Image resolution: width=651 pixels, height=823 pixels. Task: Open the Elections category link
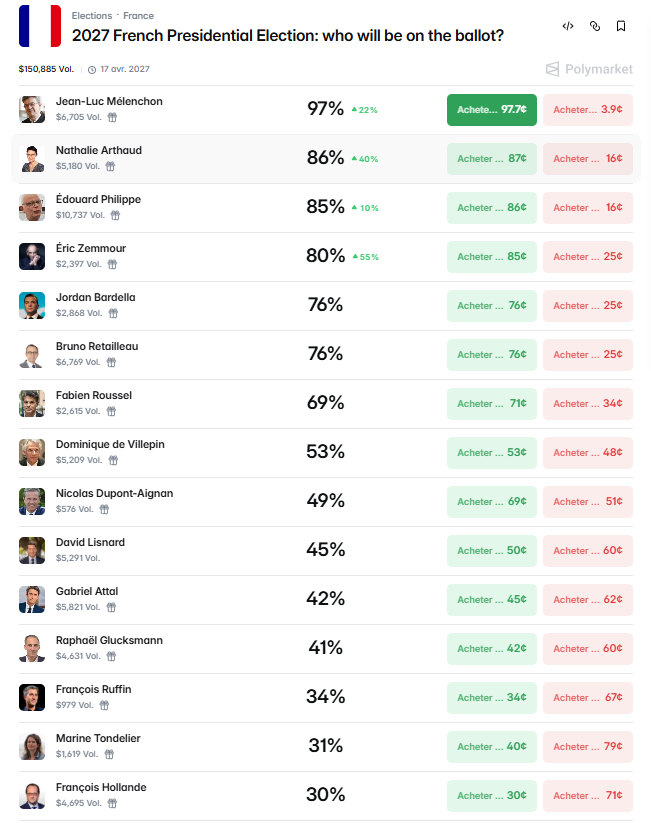point(92,16)
